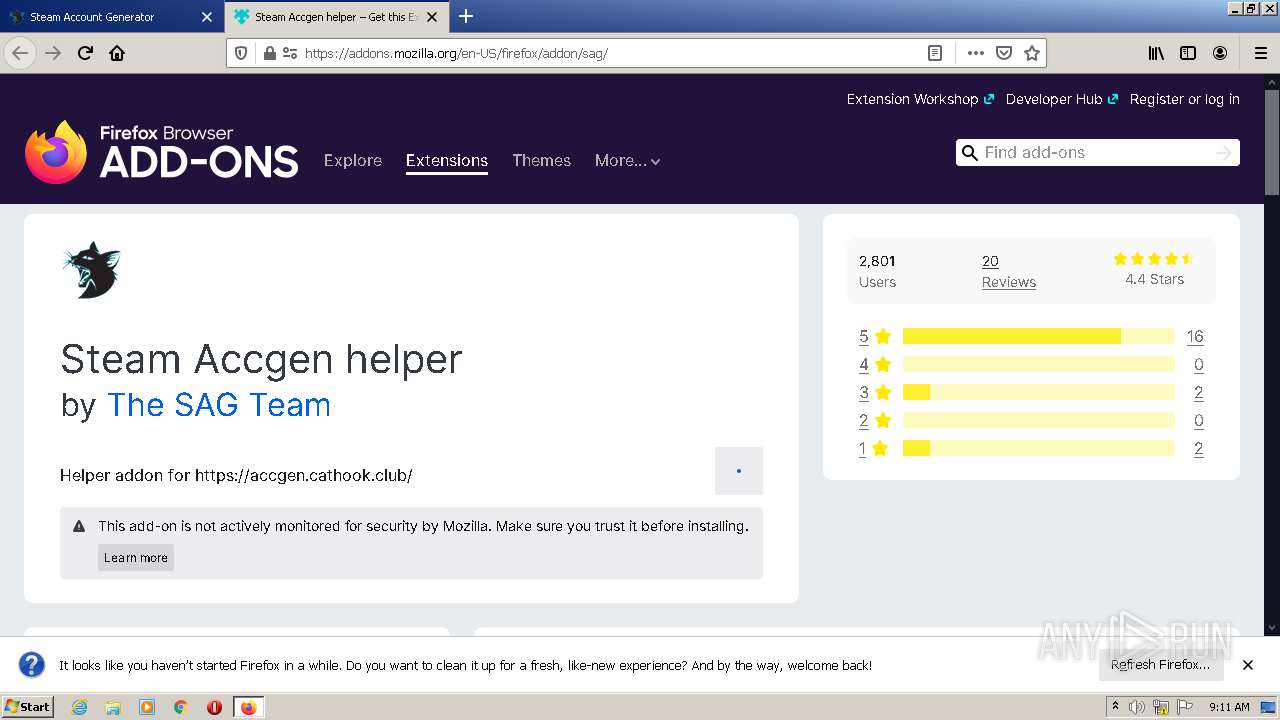Click the volume speaker tray icon

tap(1137, 707)
